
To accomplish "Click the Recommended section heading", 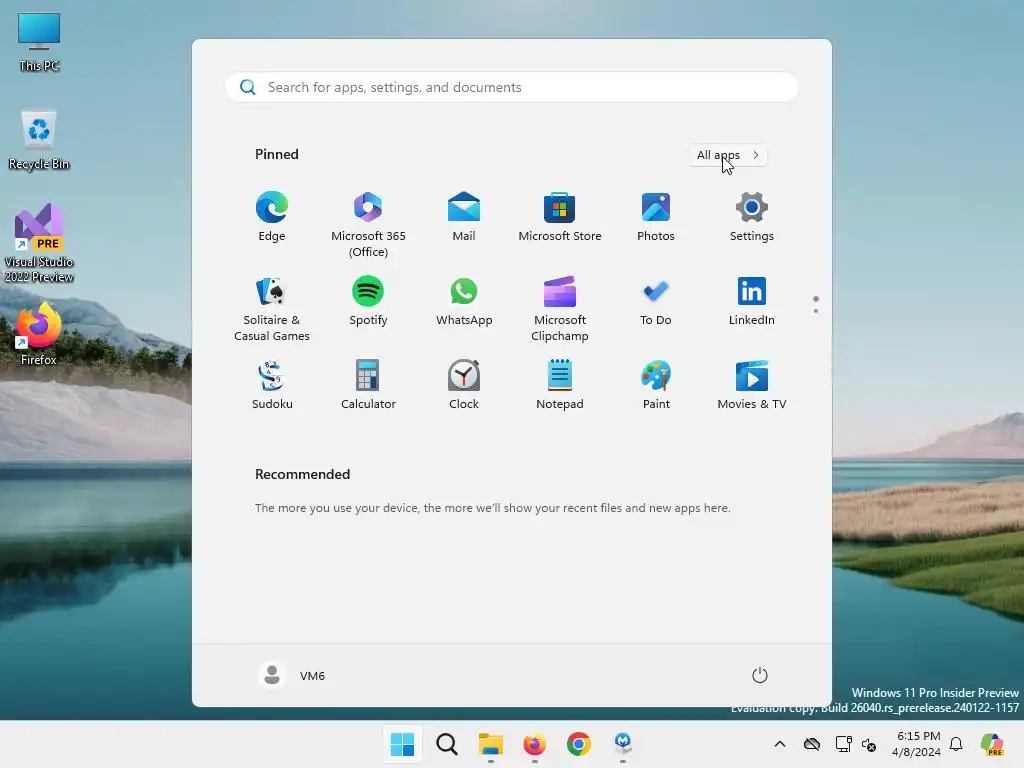I will pos(302,474).
